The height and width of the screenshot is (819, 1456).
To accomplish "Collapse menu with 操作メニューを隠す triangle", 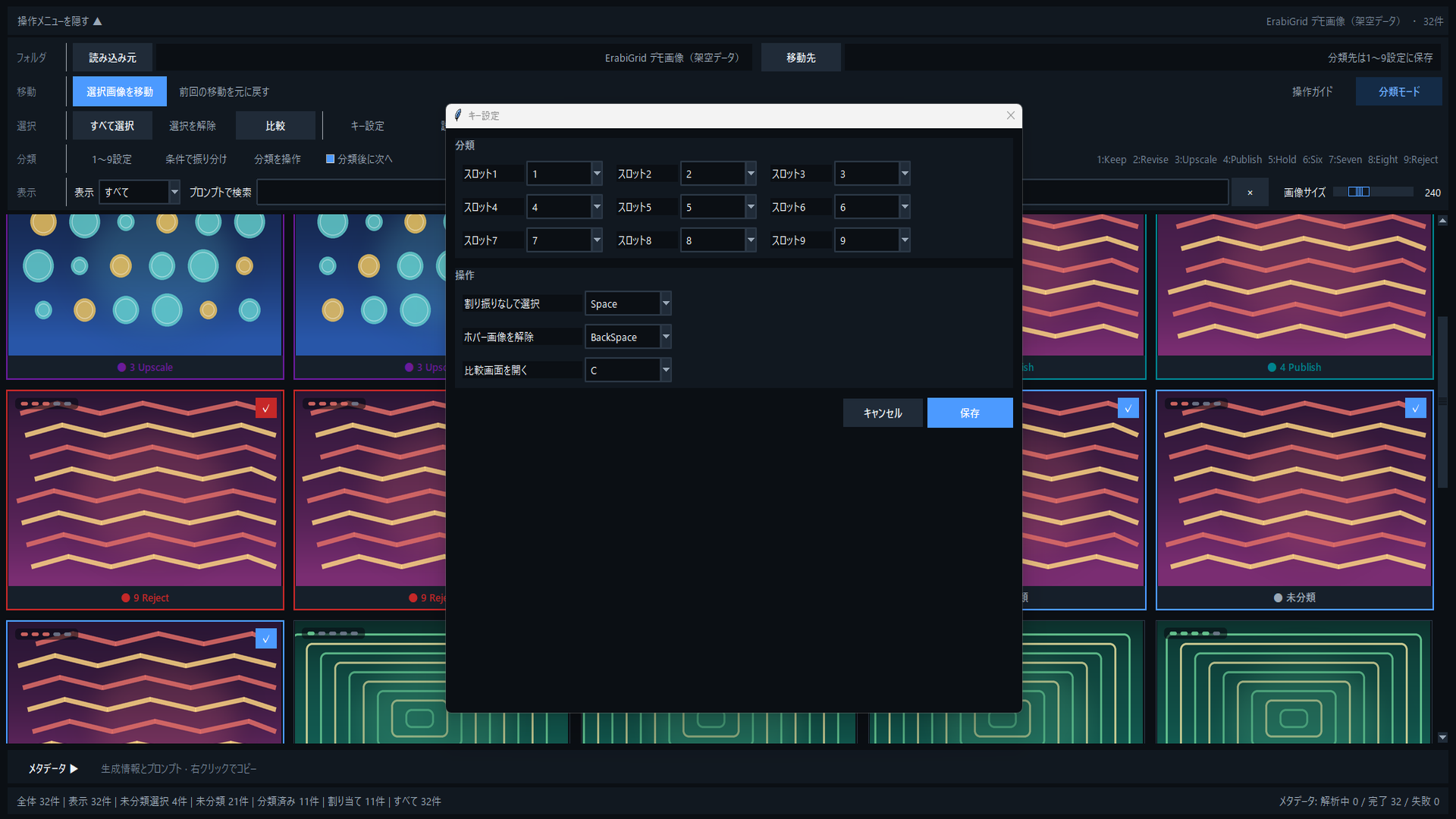I will pos(97,21).
